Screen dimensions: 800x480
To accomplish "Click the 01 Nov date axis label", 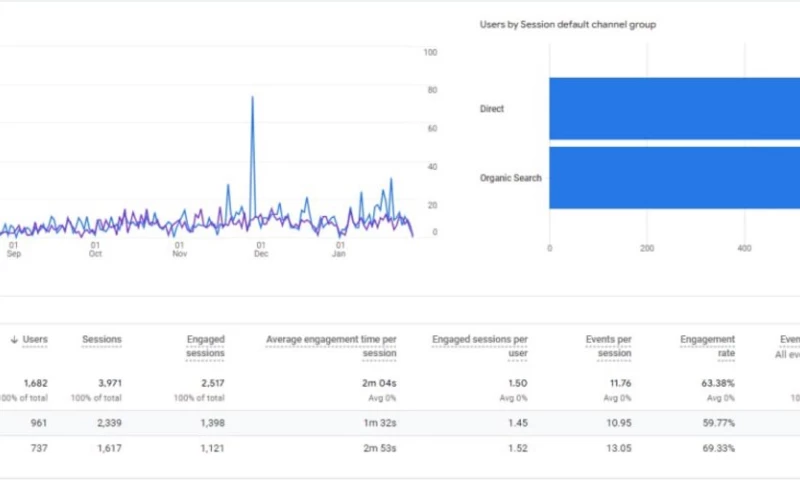I will (x=180, y=249).
